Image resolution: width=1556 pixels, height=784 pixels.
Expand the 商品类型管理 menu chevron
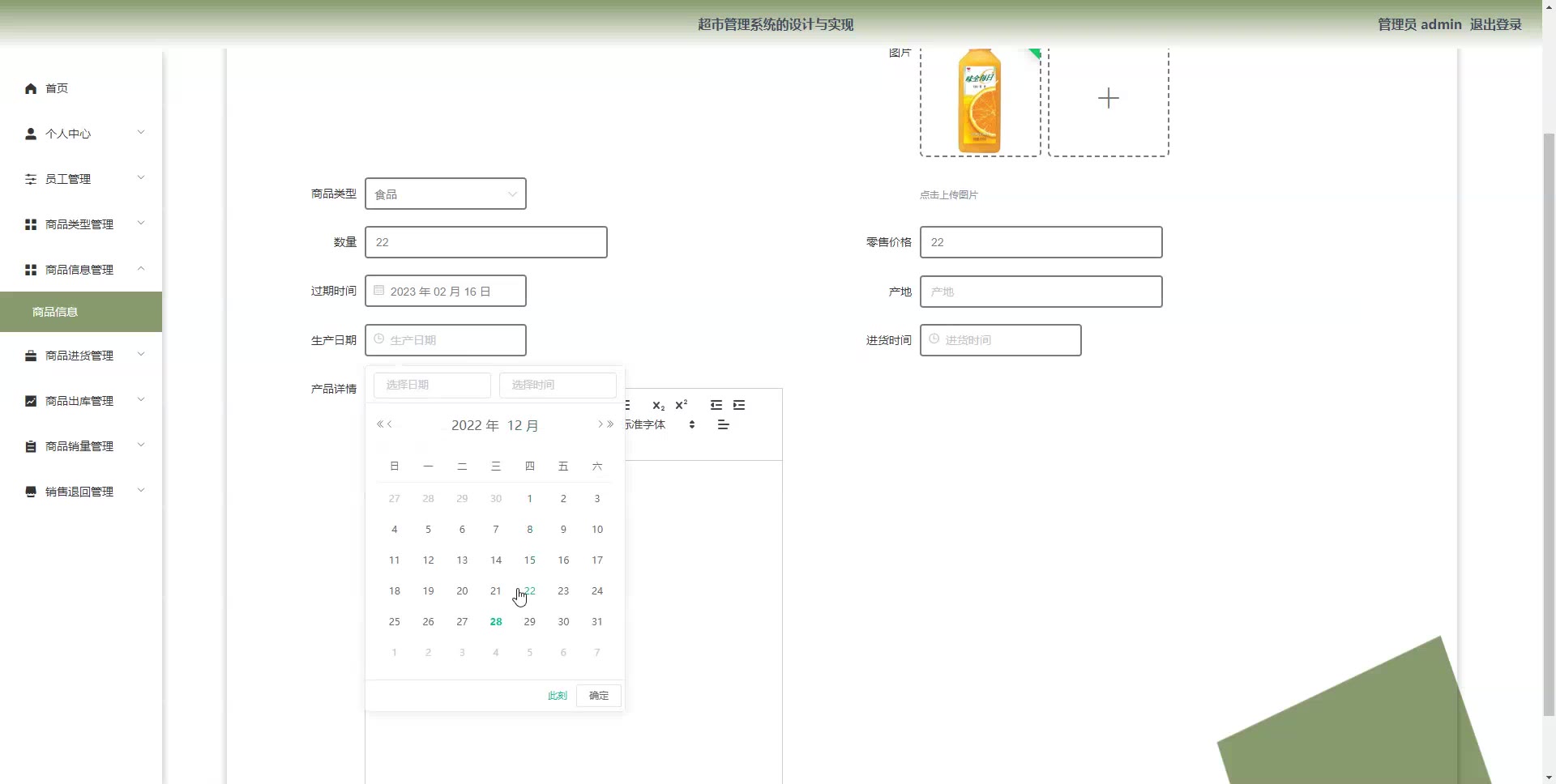point(141,224)
